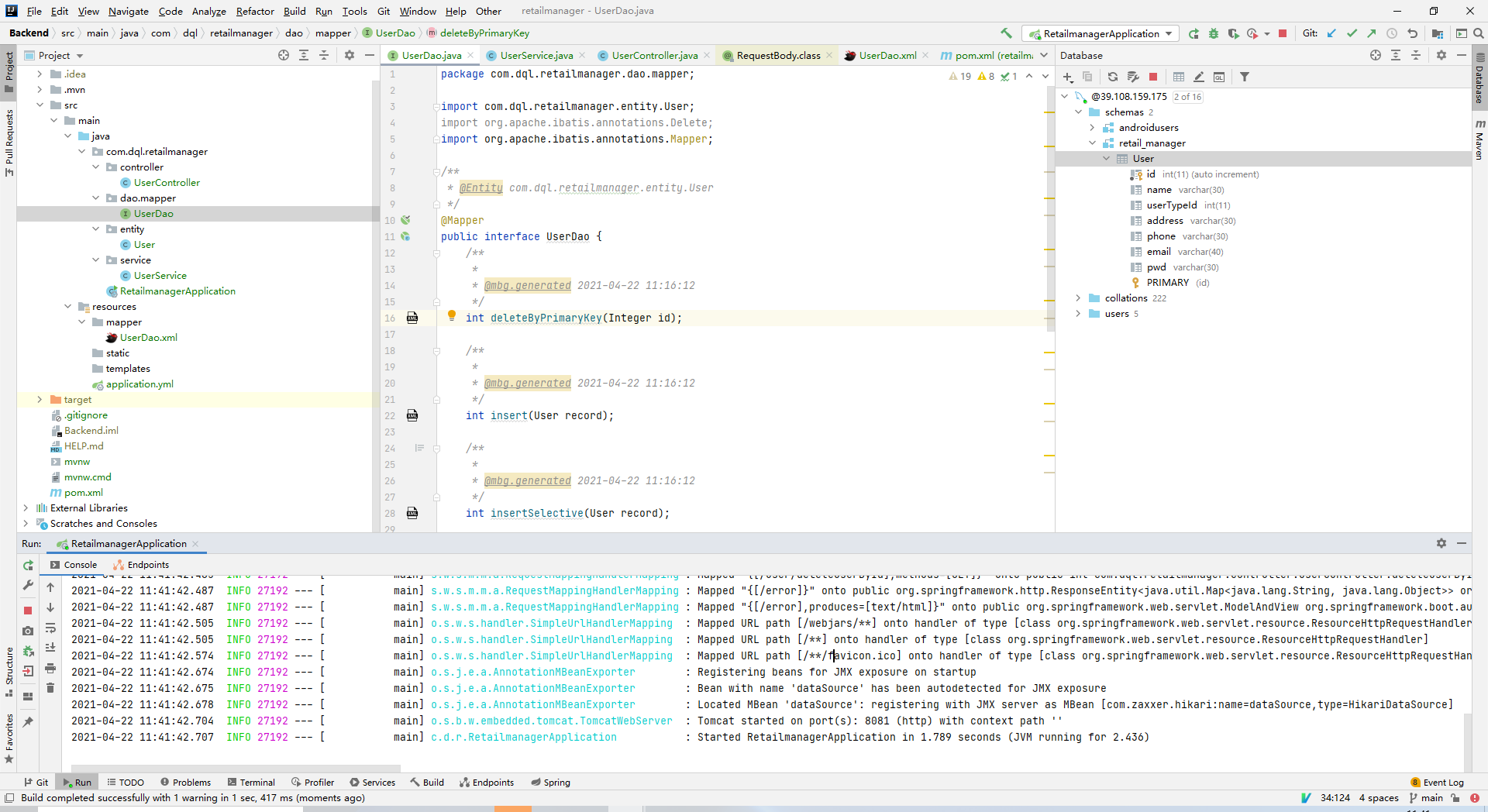Open Event Log in status bar

(x=1438, y=782)
